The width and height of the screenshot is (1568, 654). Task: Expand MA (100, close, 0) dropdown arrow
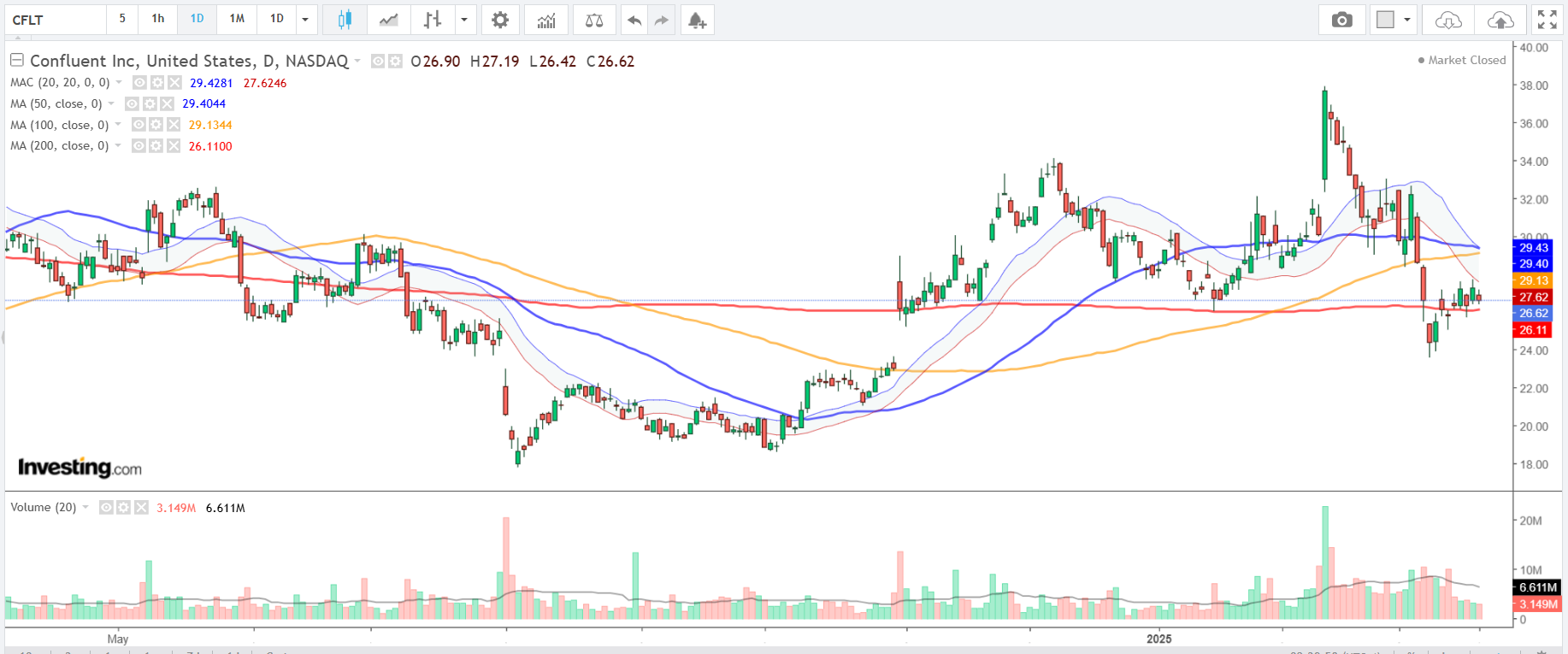point(118,125)
